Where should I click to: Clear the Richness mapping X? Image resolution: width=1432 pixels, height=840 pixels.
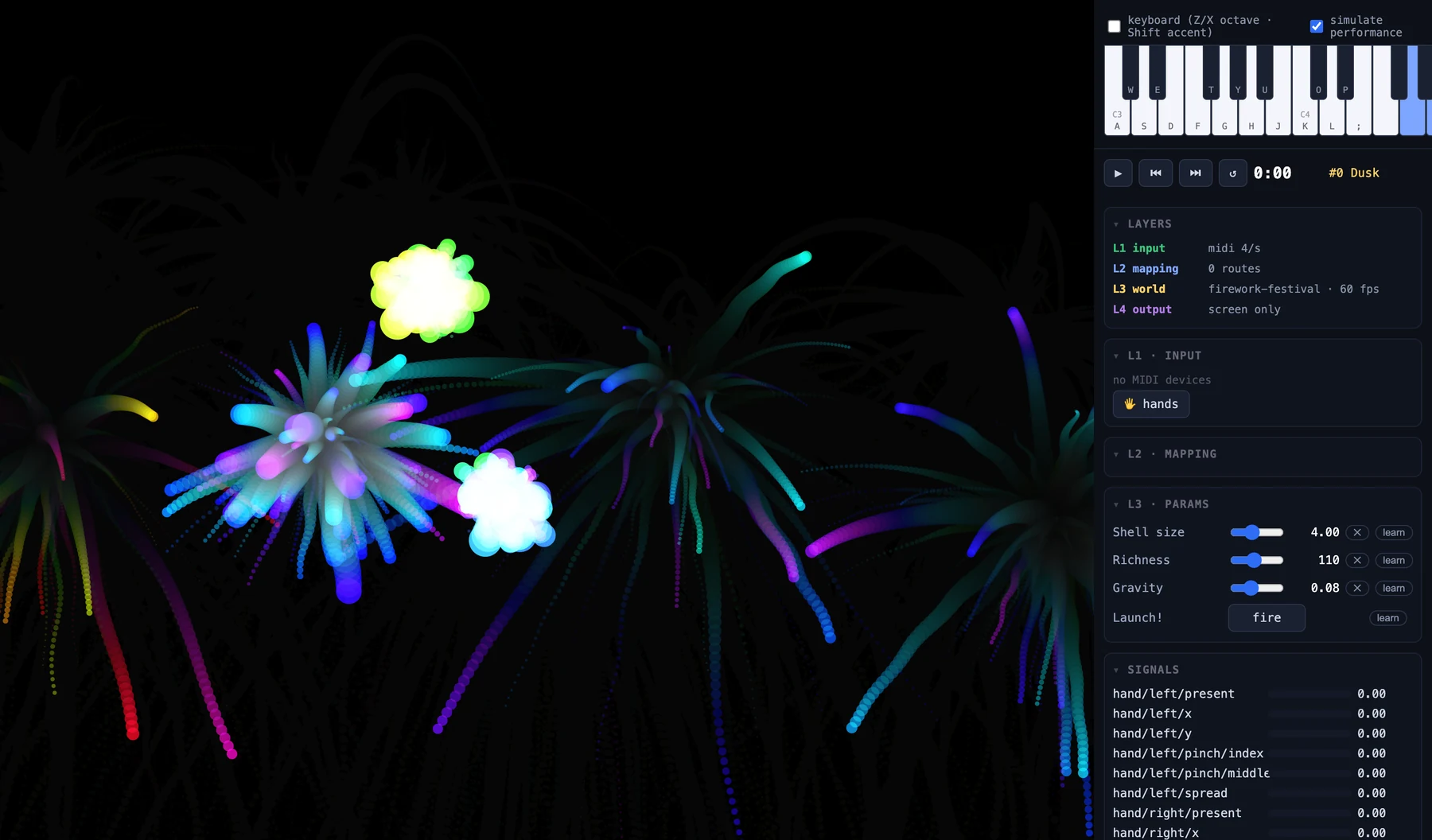pos(1357,561)
